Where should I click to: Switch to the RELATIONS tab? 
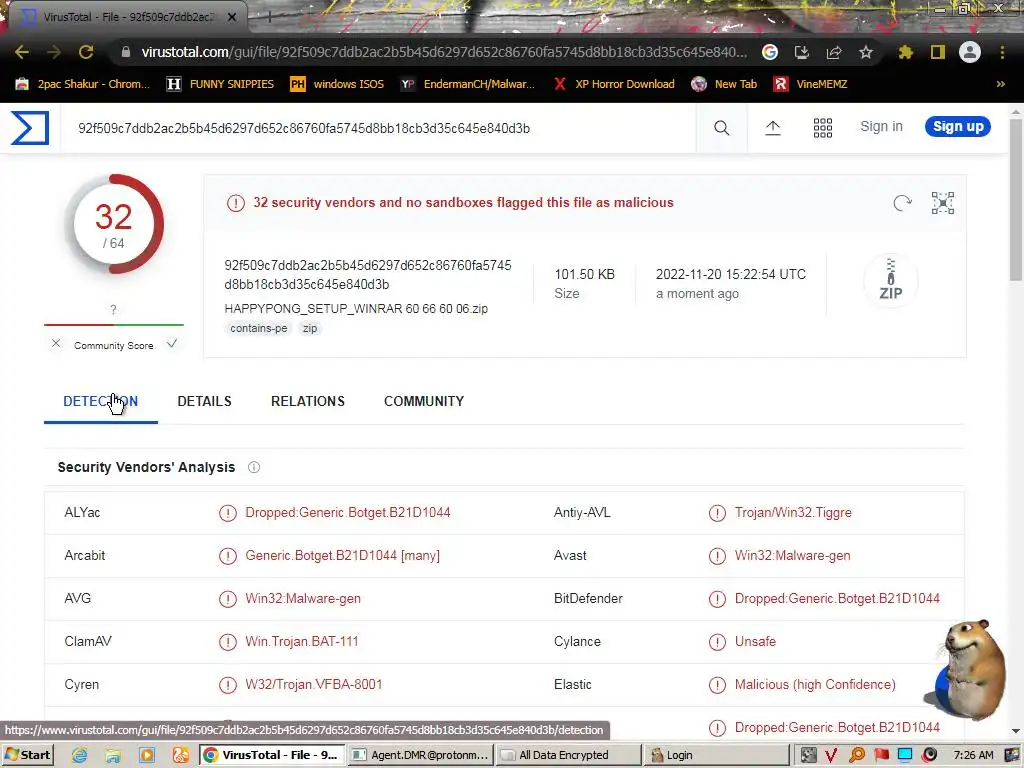point(308,402)
